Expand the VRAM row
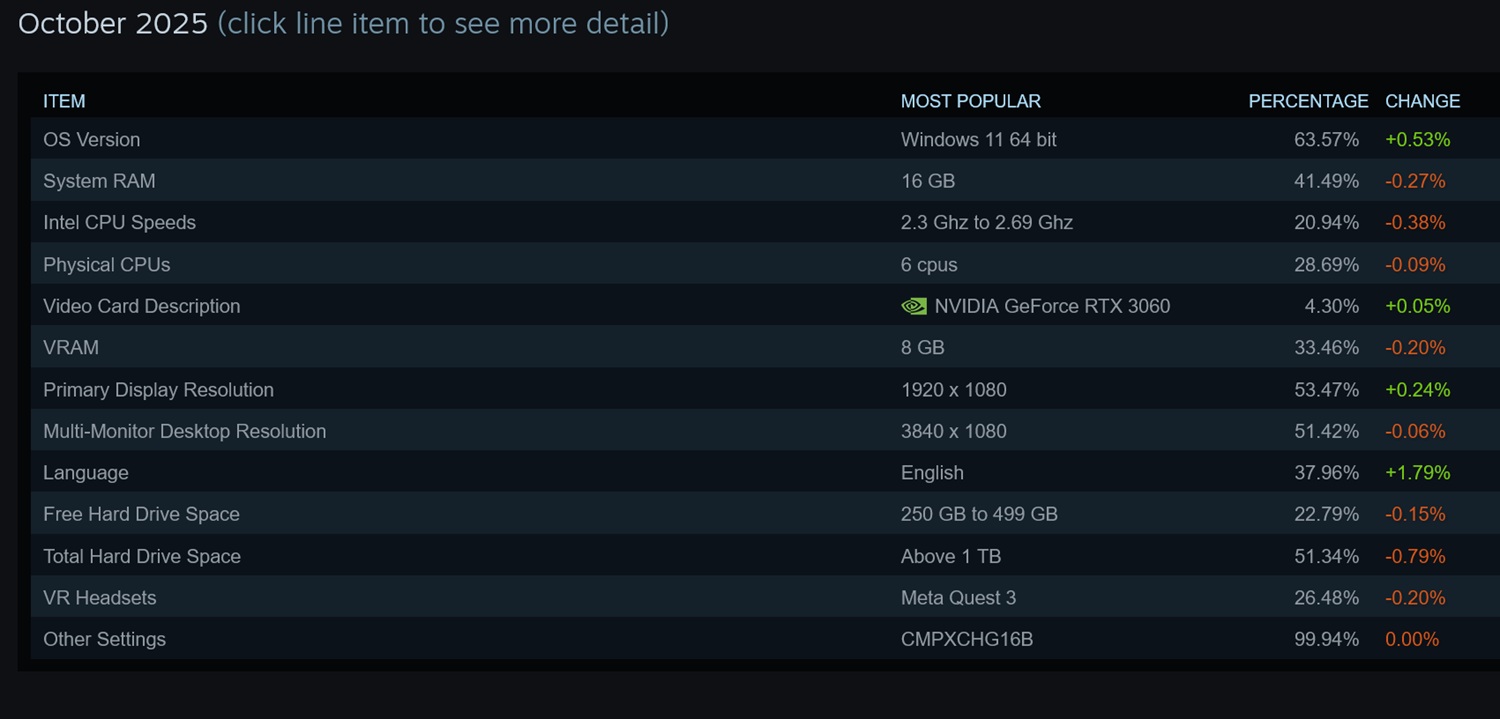The image size is (1500, 719). click(x=71, y=348)
